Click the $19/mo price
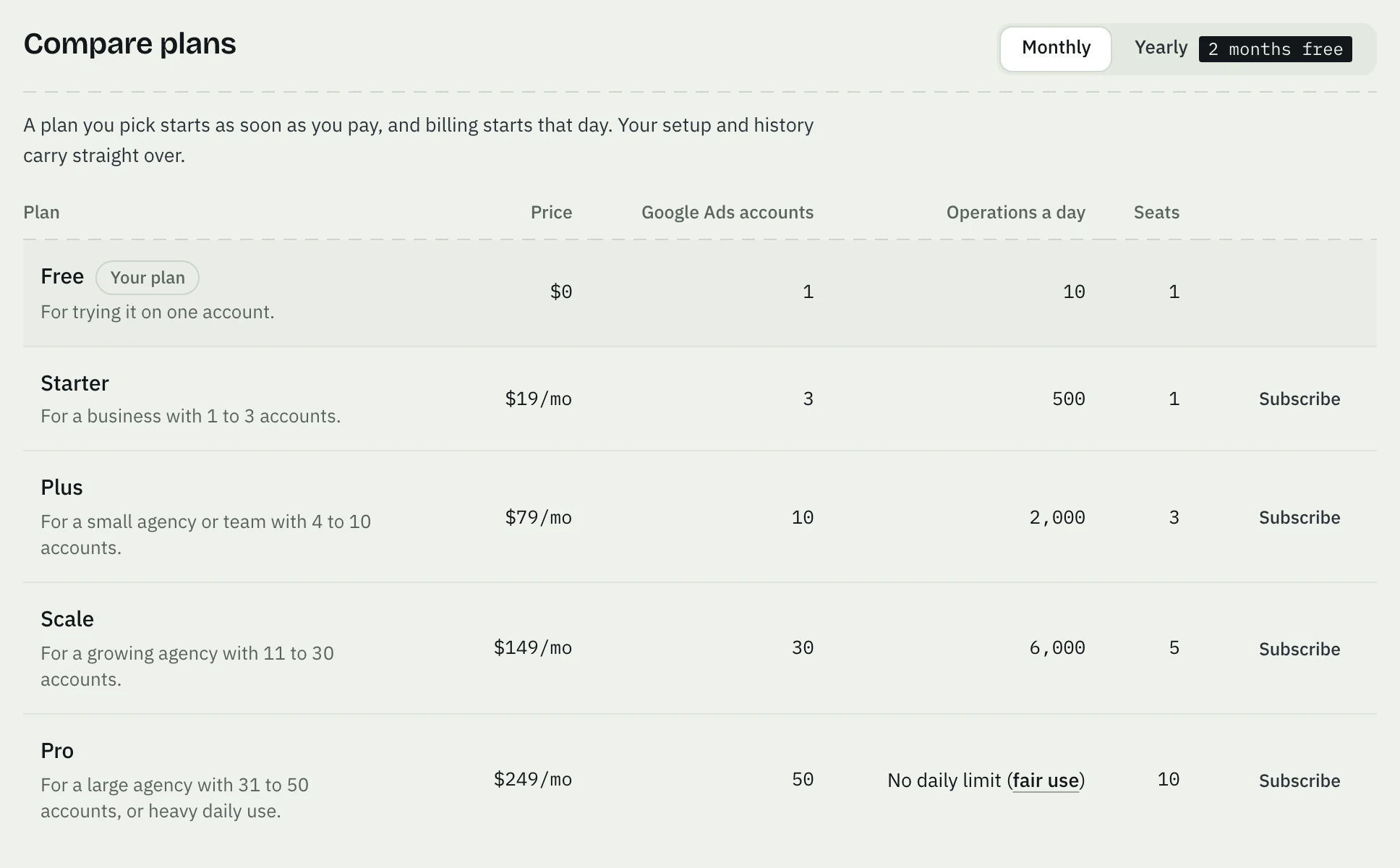This screenshot has width=1400, height=868. point(538,399)
